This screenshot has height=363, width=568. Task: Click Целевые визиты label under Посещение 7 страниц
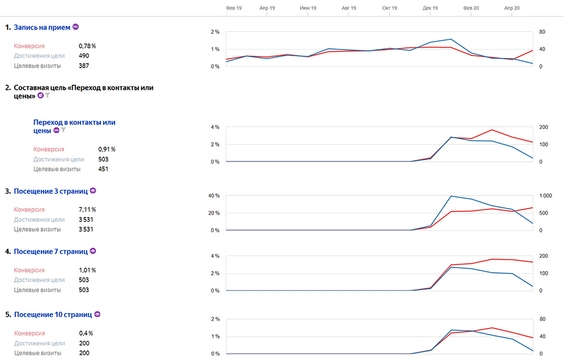pyautogui.click(x=37, y=290)
